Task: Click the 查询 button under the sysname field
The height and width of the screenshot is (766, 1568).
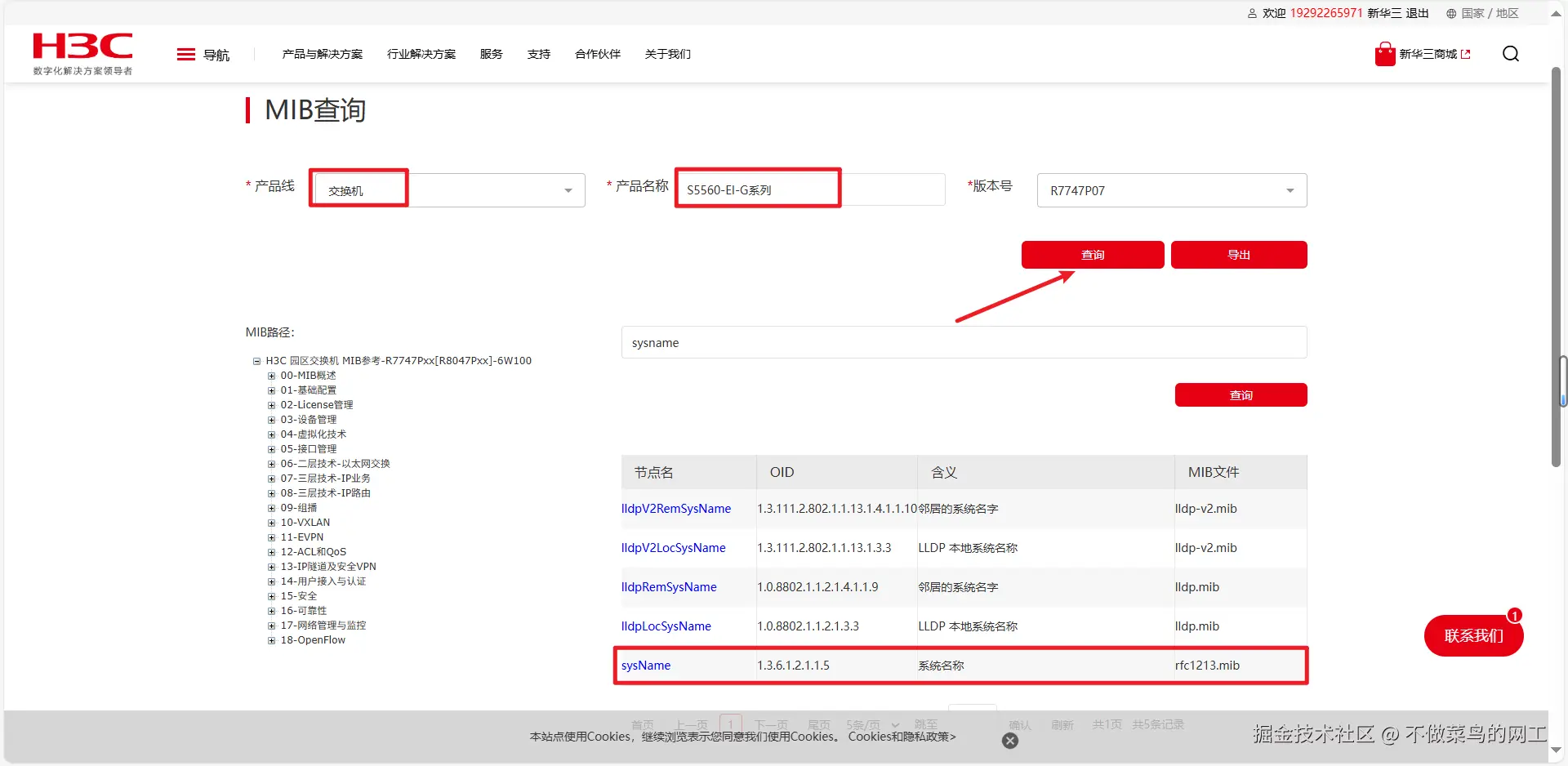Action: tap(1241, 395)
